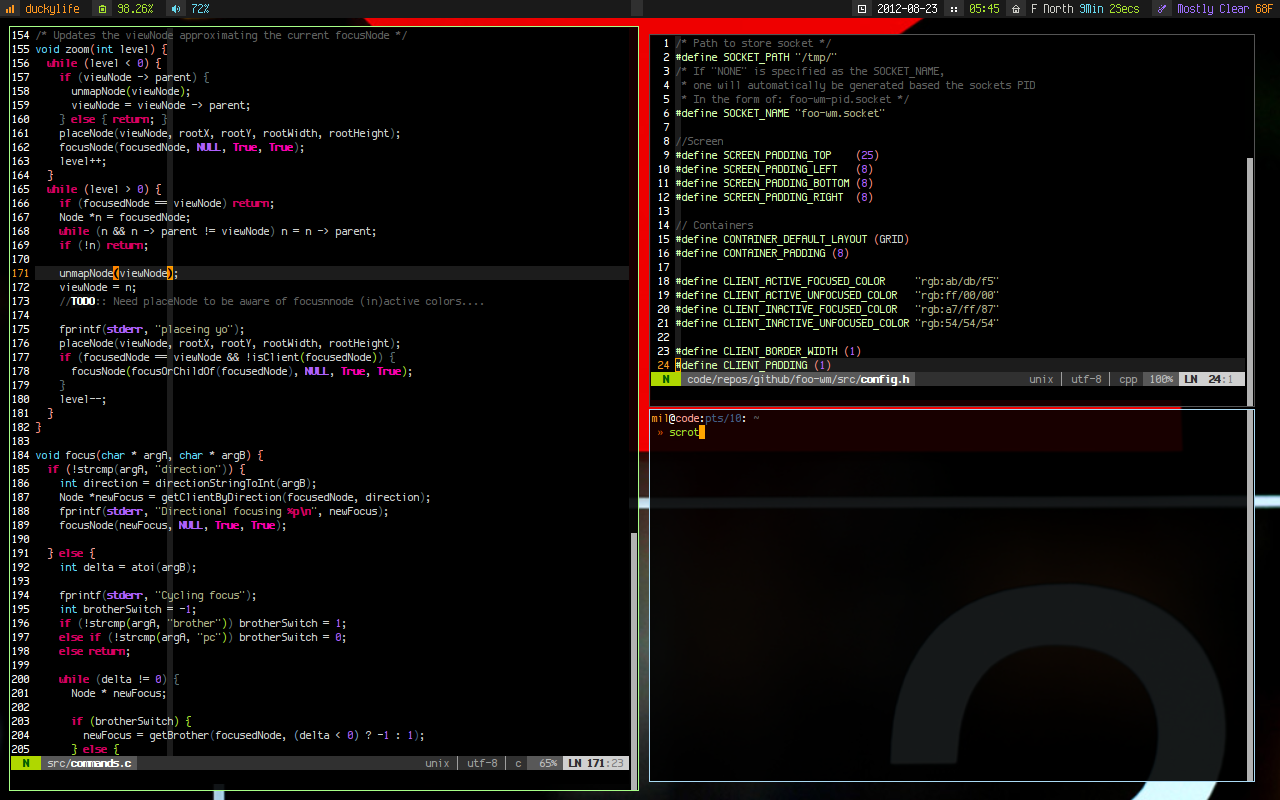
Task: Click the 'cpp' filetype in config.h statusline
Action: coord(1128,379)
